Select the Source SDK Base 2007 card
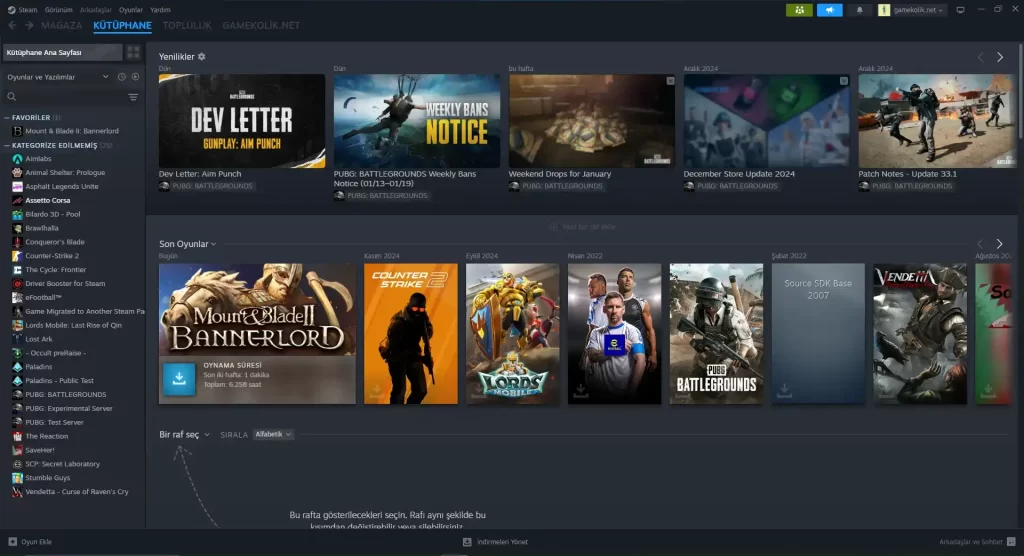Viewport: 1024px width, 556px height. [x=818, y=333]
